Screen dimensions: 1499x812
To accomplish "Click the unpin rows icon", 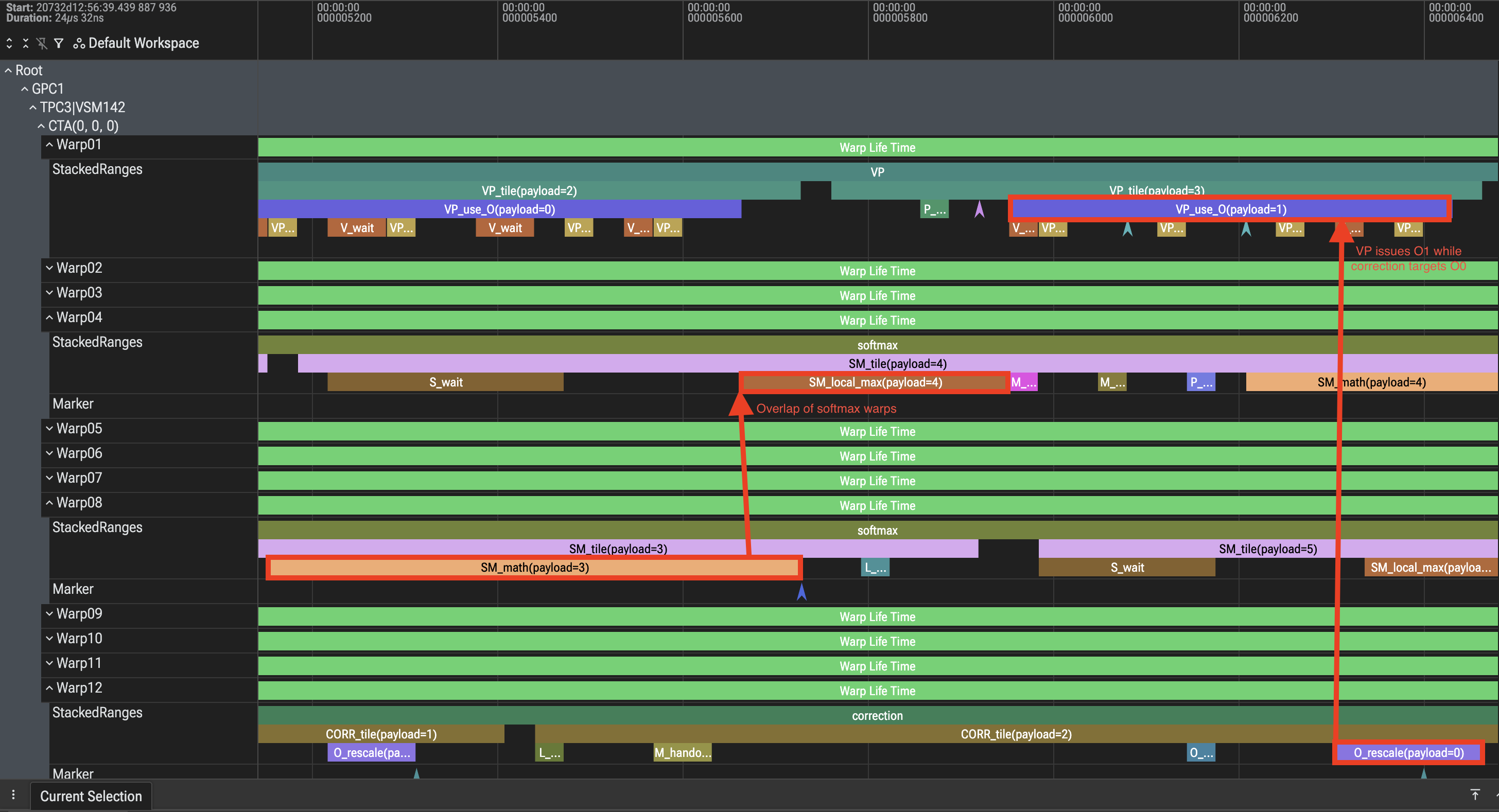I will pos(42,43).
